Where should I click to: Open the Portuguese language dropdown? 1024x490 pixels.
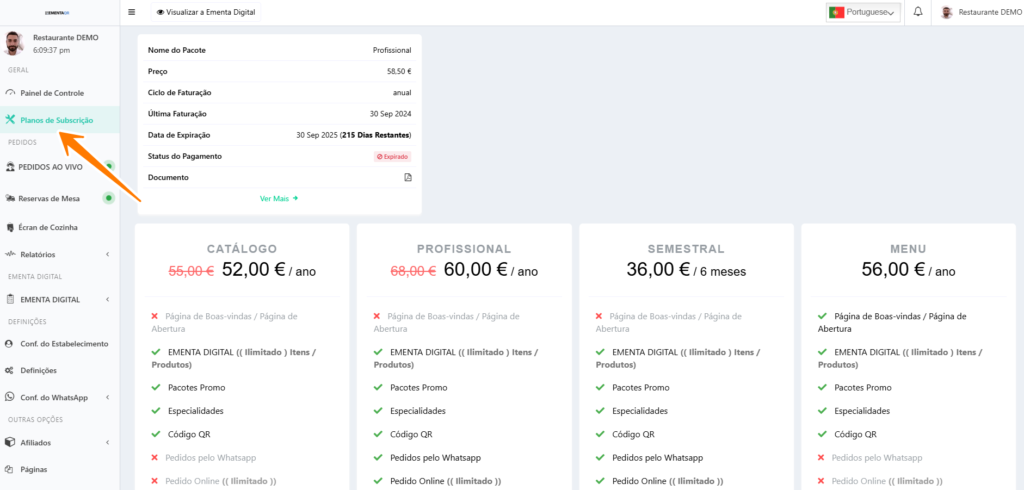coord(862,12)
